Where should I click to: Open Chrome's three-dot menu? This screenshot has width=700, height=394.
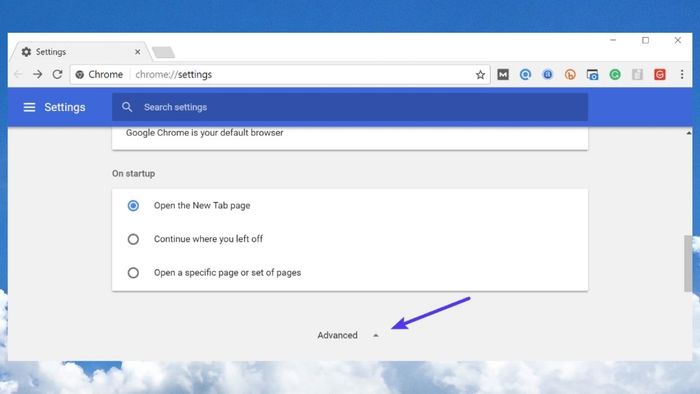click(682, 75)
